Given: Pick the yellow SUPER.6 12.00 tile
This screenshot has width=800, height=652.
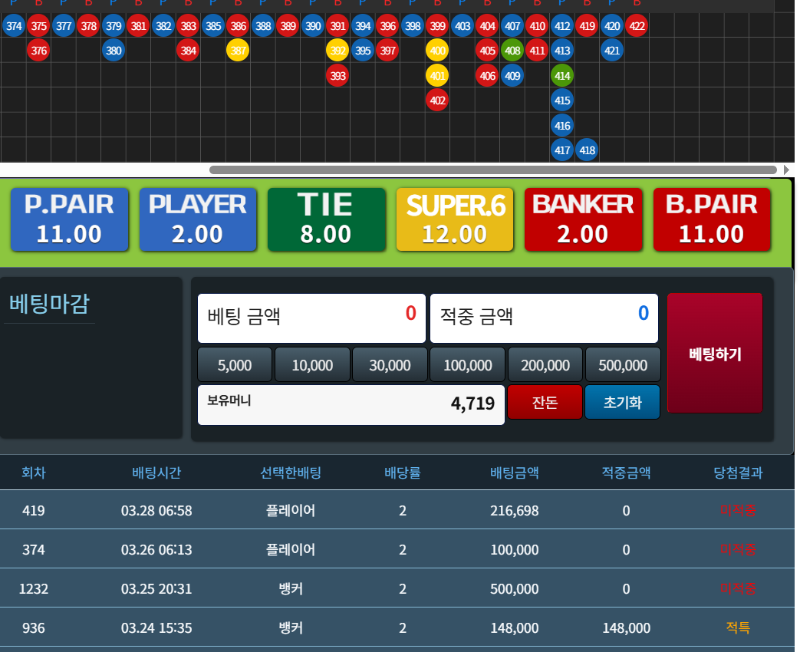Looking at the screenshot, I should point(455,220).
